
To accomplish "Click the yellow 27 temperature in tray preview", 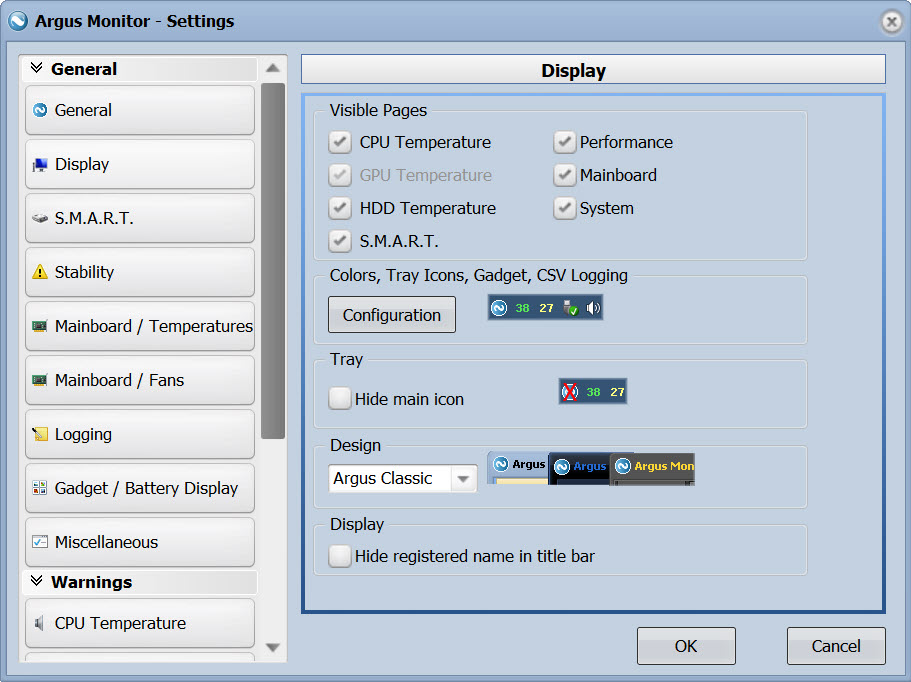I will pyautogui.click(x=546, y=308).
